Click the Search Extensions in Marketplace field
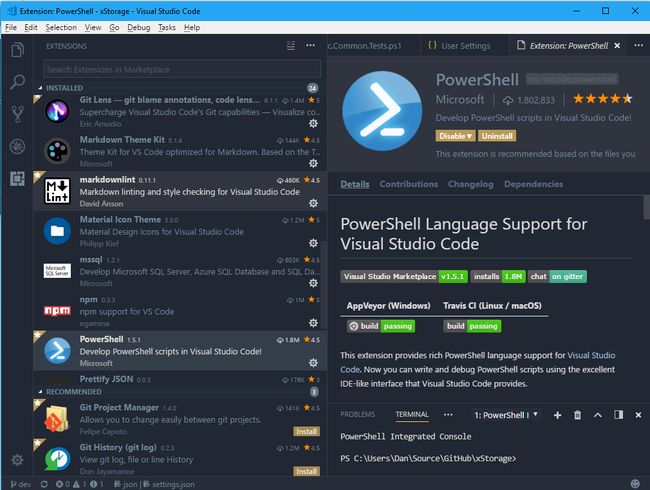The height and width of the screenshot is (490, 650). (x=182, y=69)
